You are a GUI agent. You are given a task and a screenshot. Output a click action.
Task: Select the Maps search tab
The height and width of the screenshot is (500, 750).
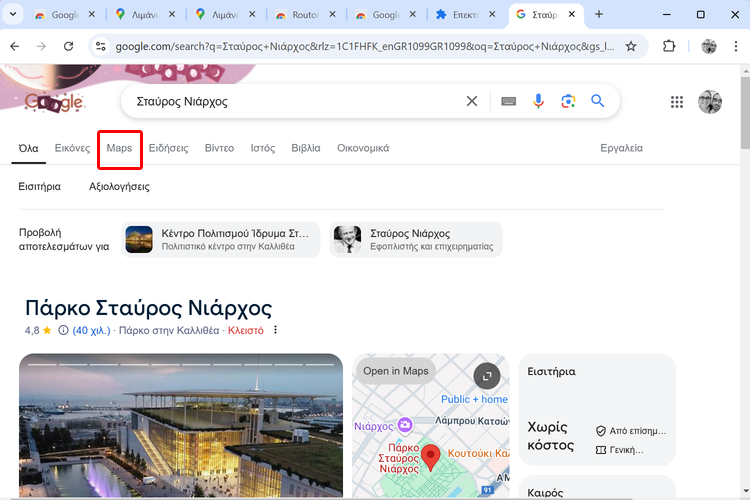click(119, 148)
